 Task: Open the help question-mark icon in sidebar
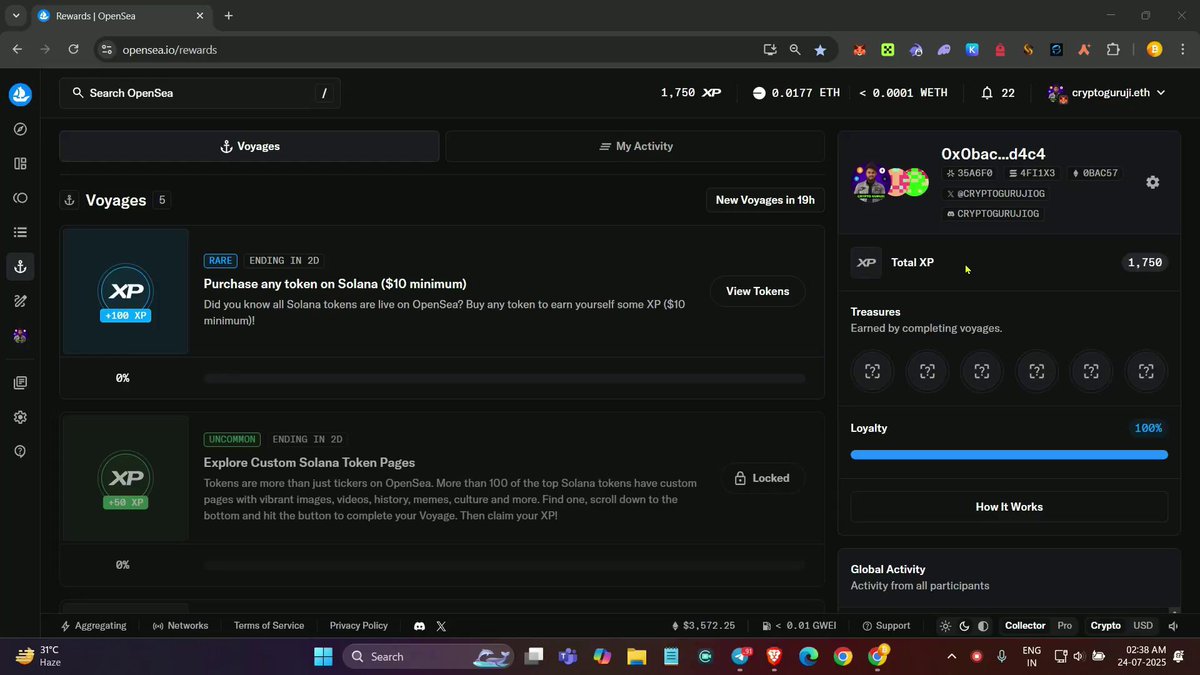[20, 451]
